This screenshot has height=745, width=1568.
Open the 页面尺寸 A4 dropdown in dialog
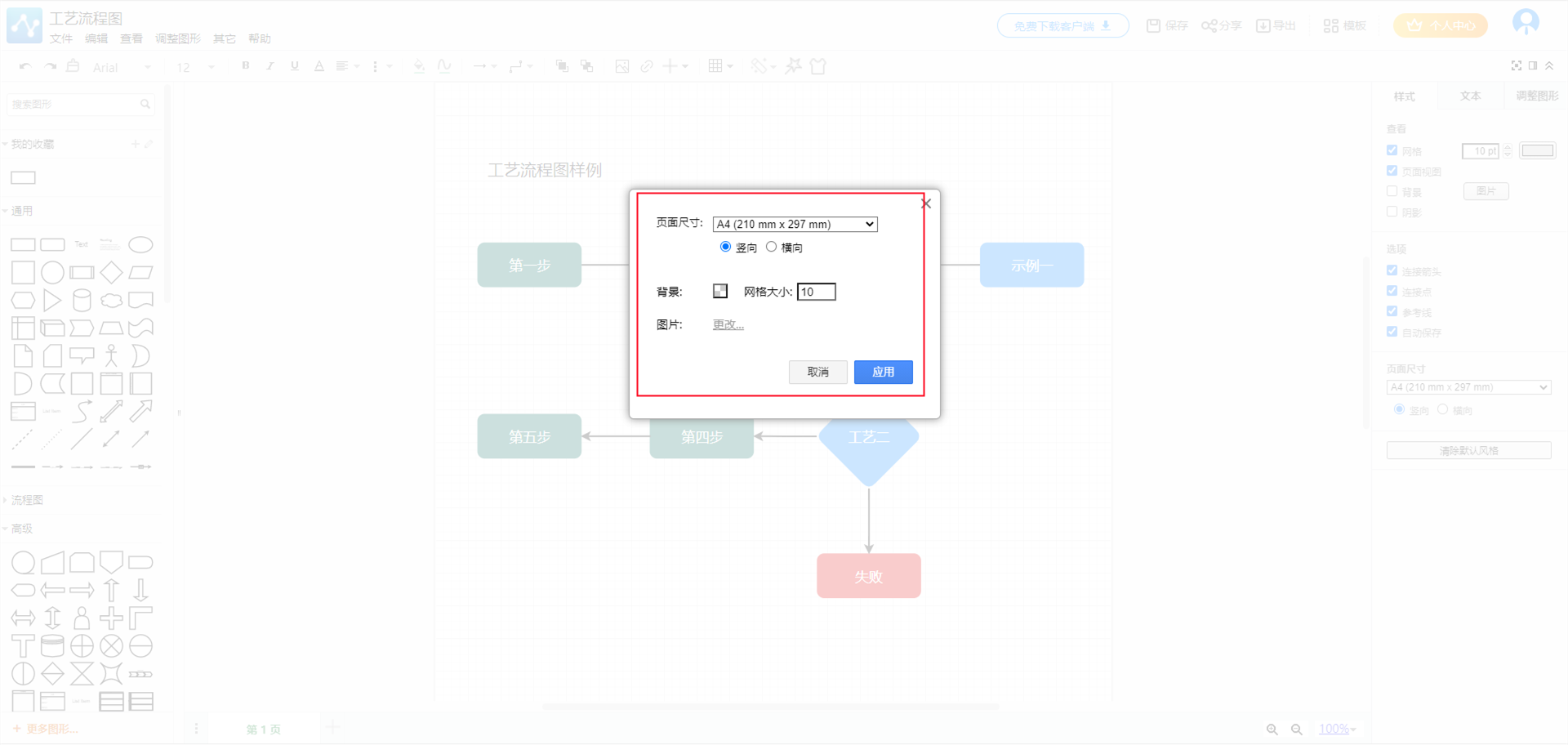(795, 224)
